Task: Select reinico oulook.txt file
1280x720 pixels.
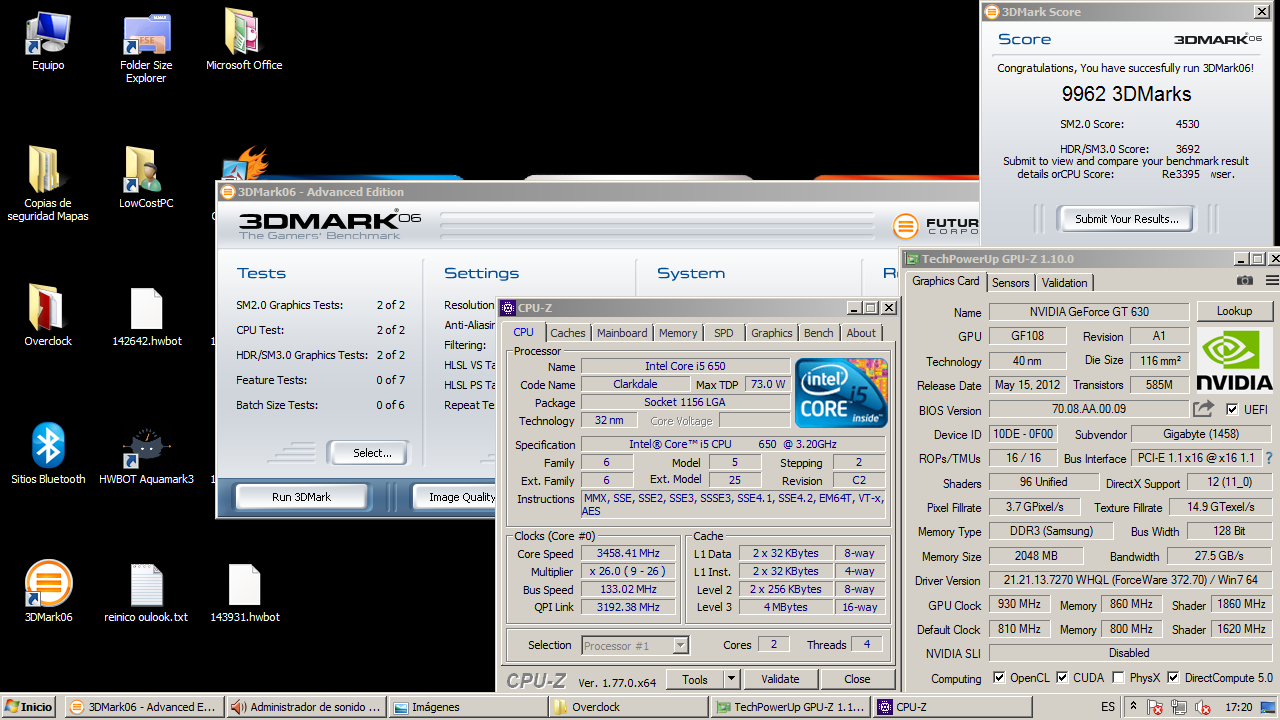Action: (x=146, y=593)
